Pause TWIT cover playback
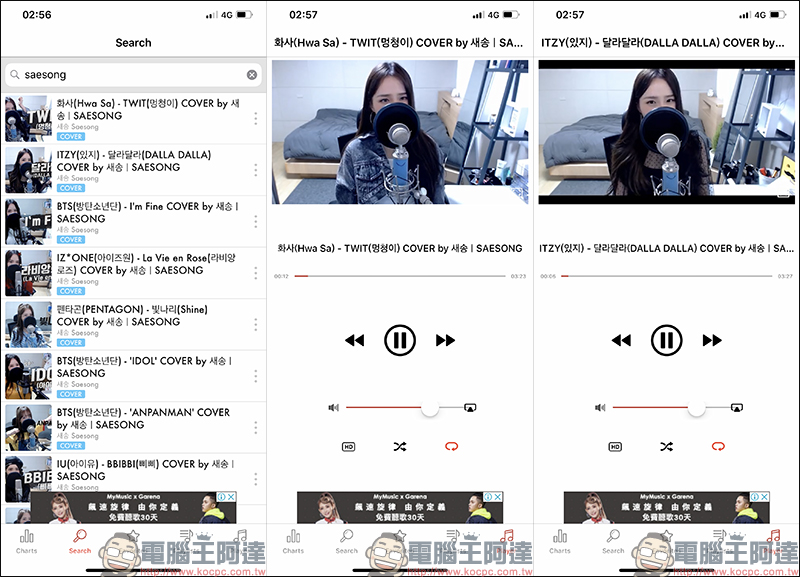The width and height of the screenshot is (800, 577). [400, 340]
